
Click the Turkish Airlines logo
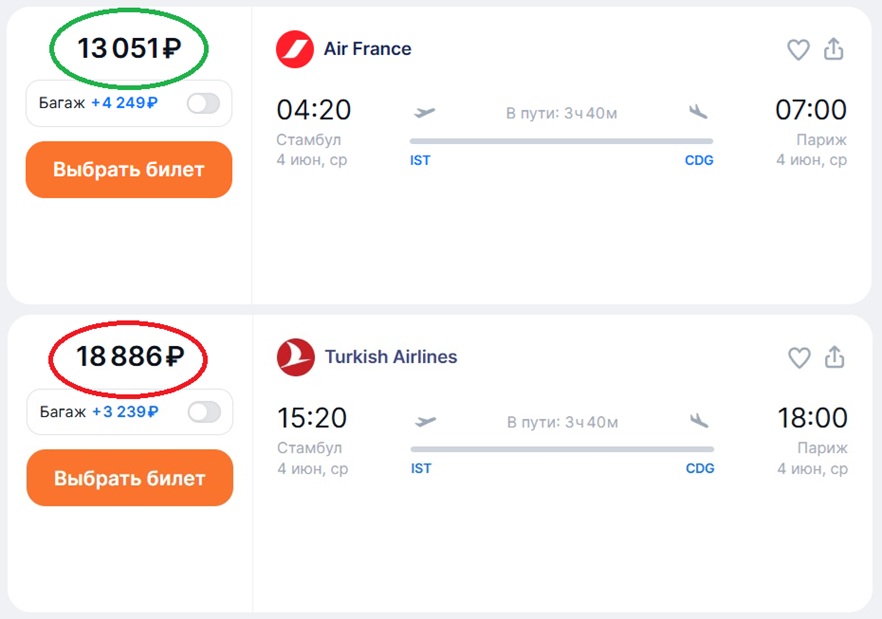click(296, 357)
